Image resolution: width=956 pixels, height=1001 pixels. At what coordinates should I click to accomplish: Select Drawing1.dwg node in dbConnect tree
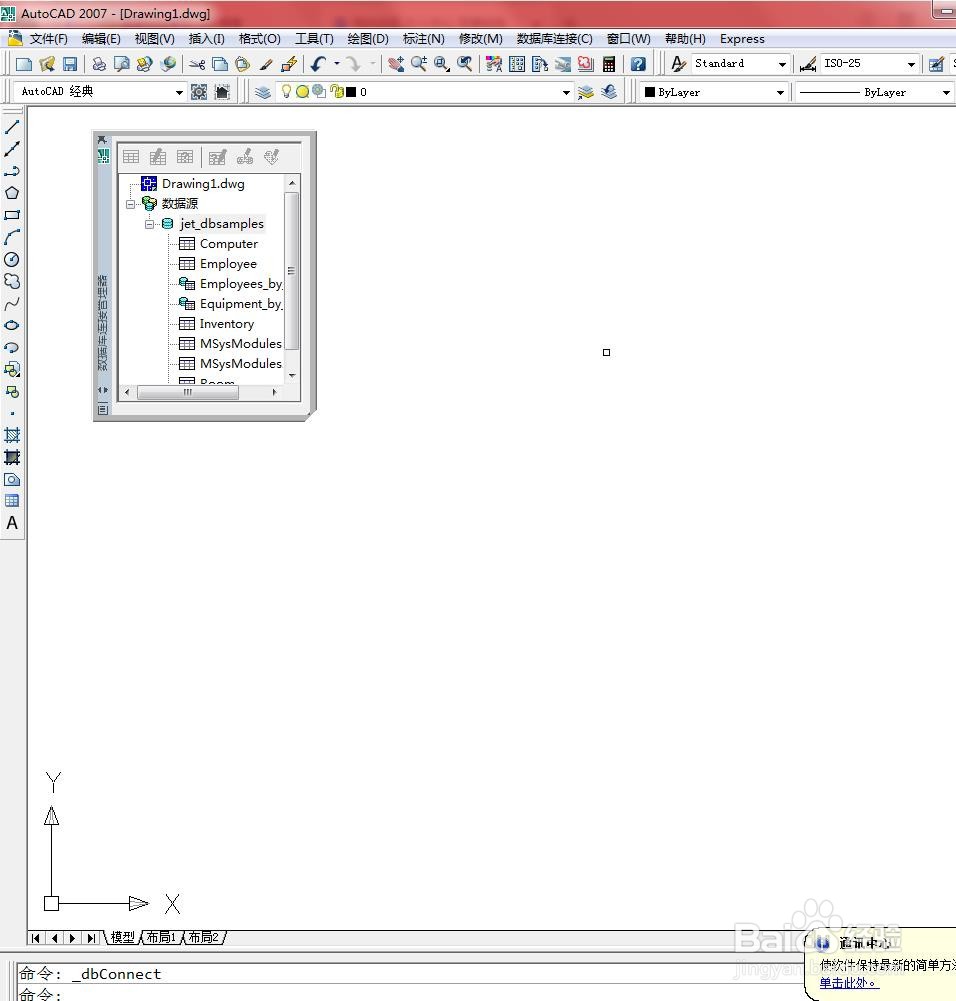[203, 184]
